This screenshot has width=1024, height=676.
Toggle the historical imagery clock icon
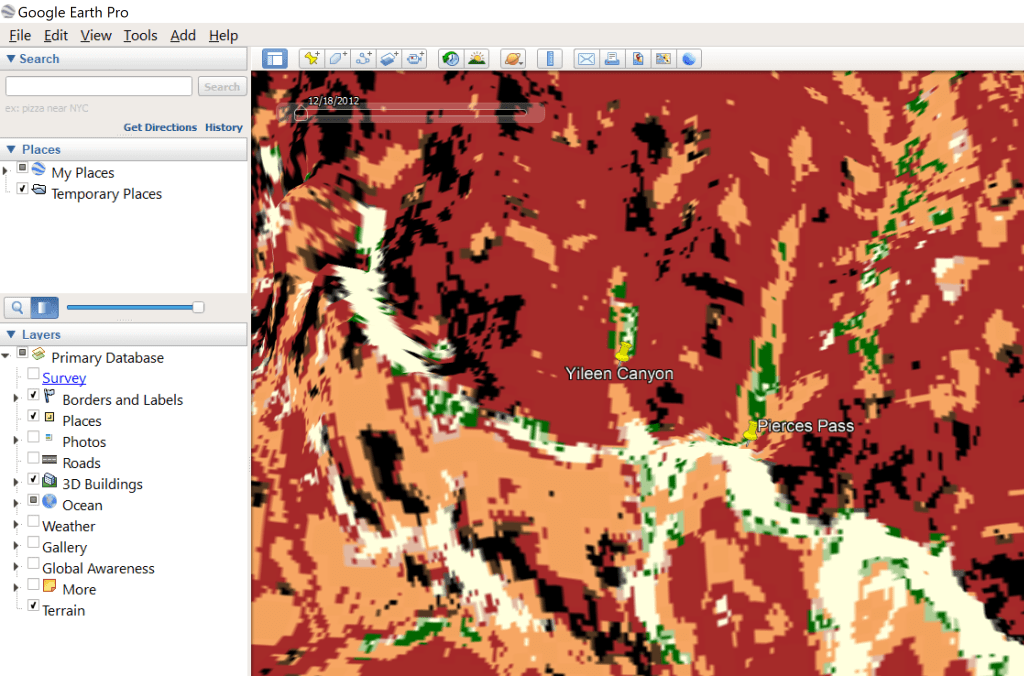(451, 59)
